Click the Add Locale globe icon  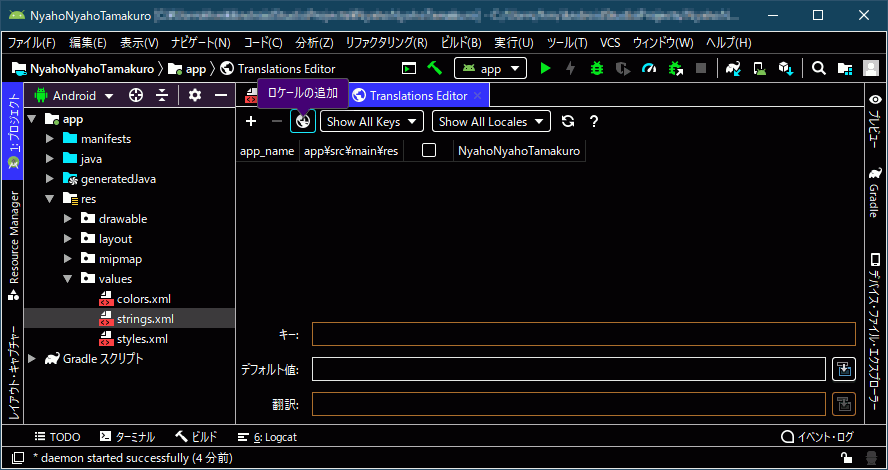[303, 121]
